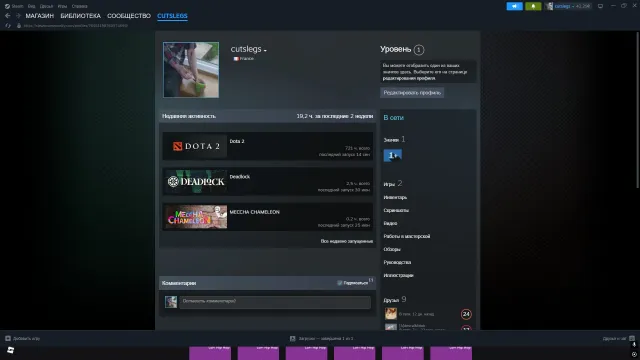640x360 pixels.
Task: Open the Вид menu
Action: tap(31, 6)
